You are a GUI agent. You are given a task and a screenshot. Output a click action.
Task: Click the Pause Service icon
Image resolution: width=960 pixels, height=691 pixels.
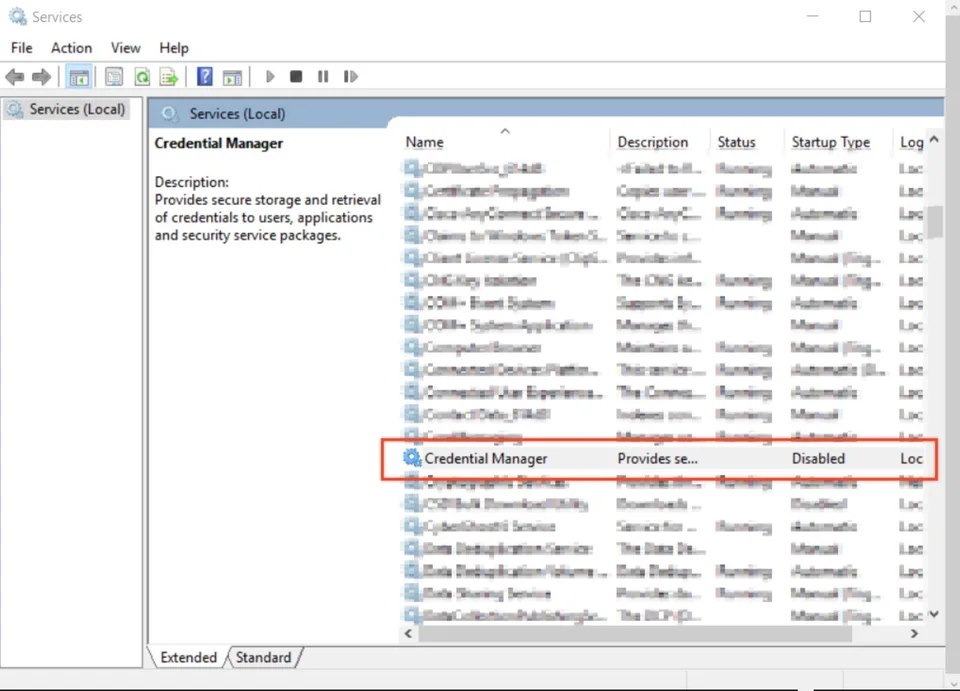[x=323, y=77]
